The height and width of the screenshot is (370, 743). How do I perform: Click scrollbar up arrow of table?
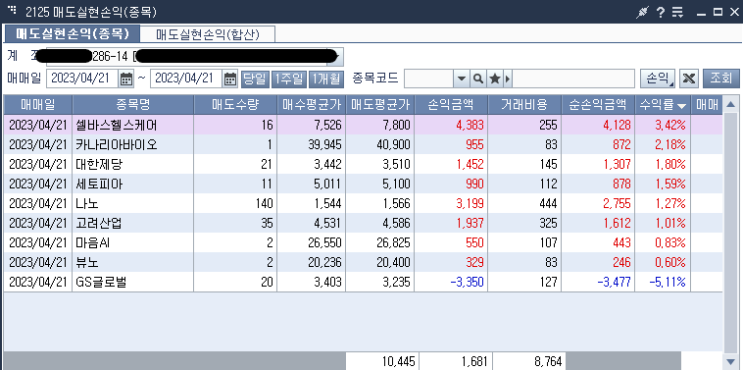tap(730, 105)
